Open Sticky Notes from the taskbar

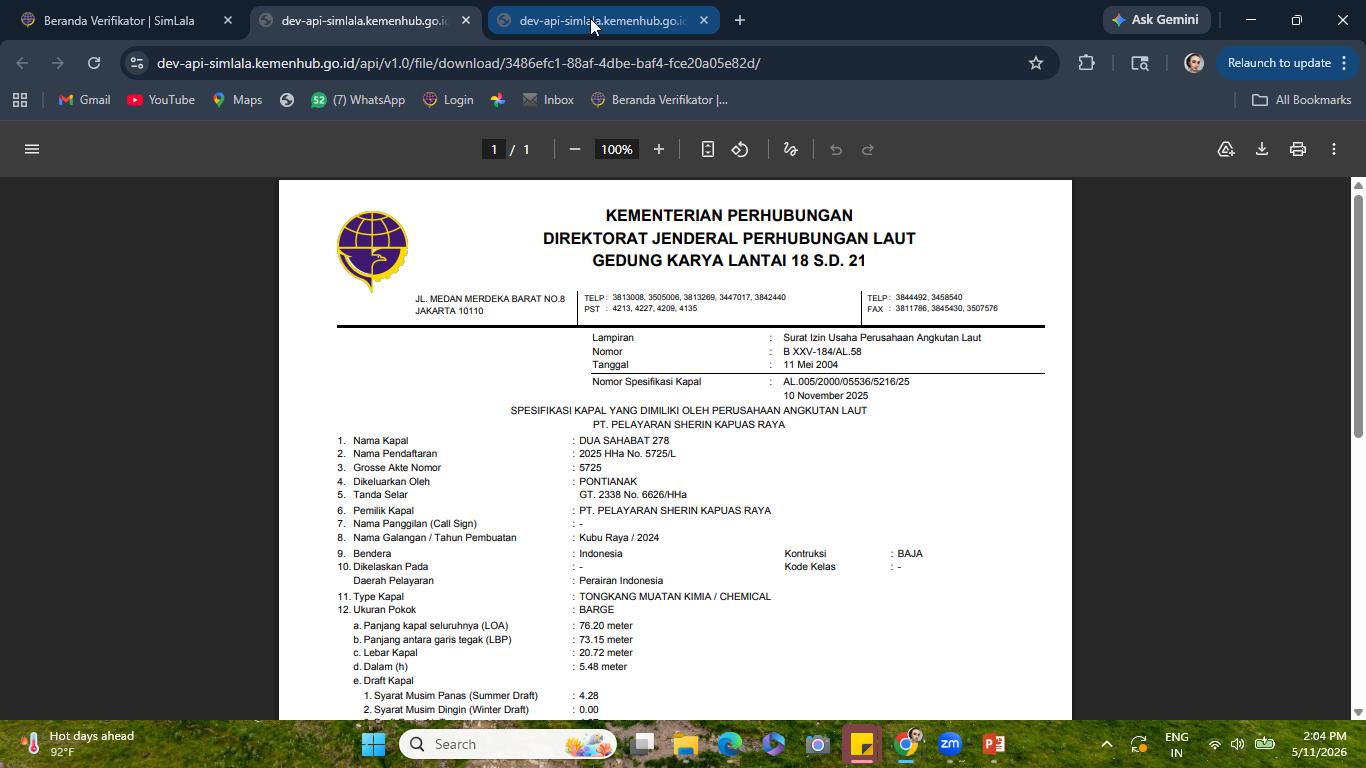862,744
